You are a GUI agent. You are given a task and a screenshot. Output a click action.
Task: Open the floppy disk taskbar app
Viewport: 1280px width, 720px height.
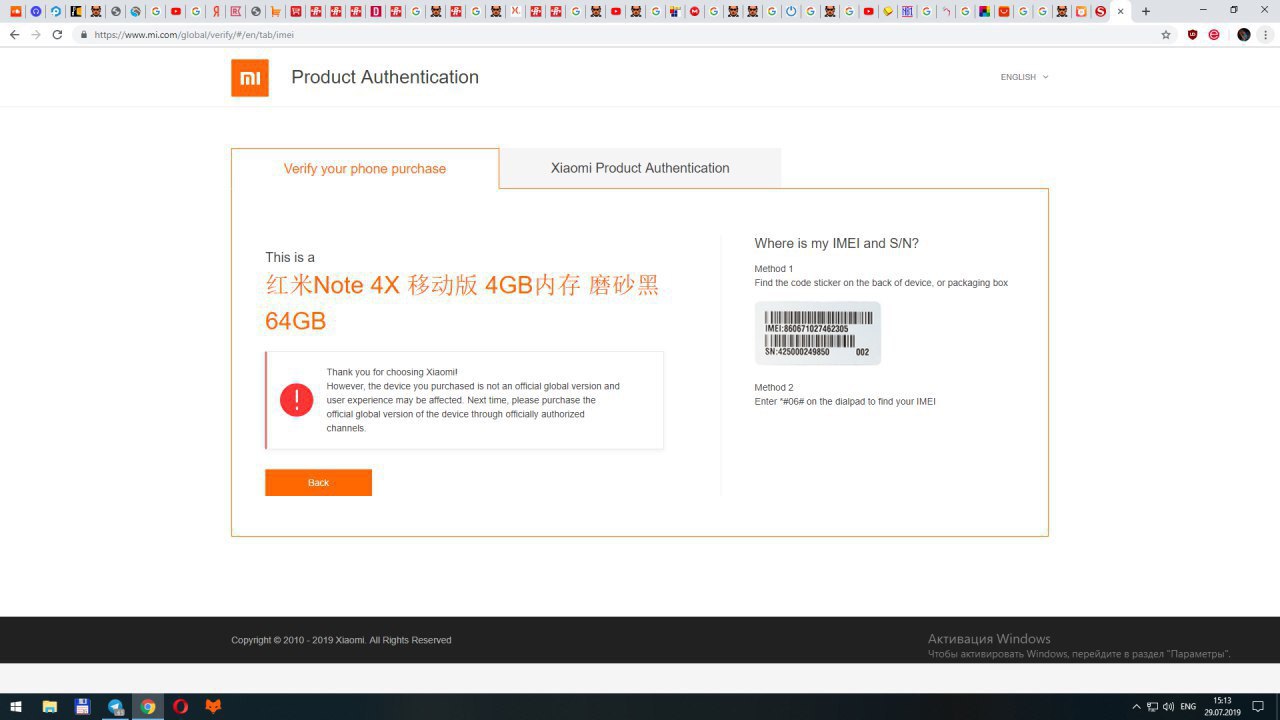(x=83, y=706)
